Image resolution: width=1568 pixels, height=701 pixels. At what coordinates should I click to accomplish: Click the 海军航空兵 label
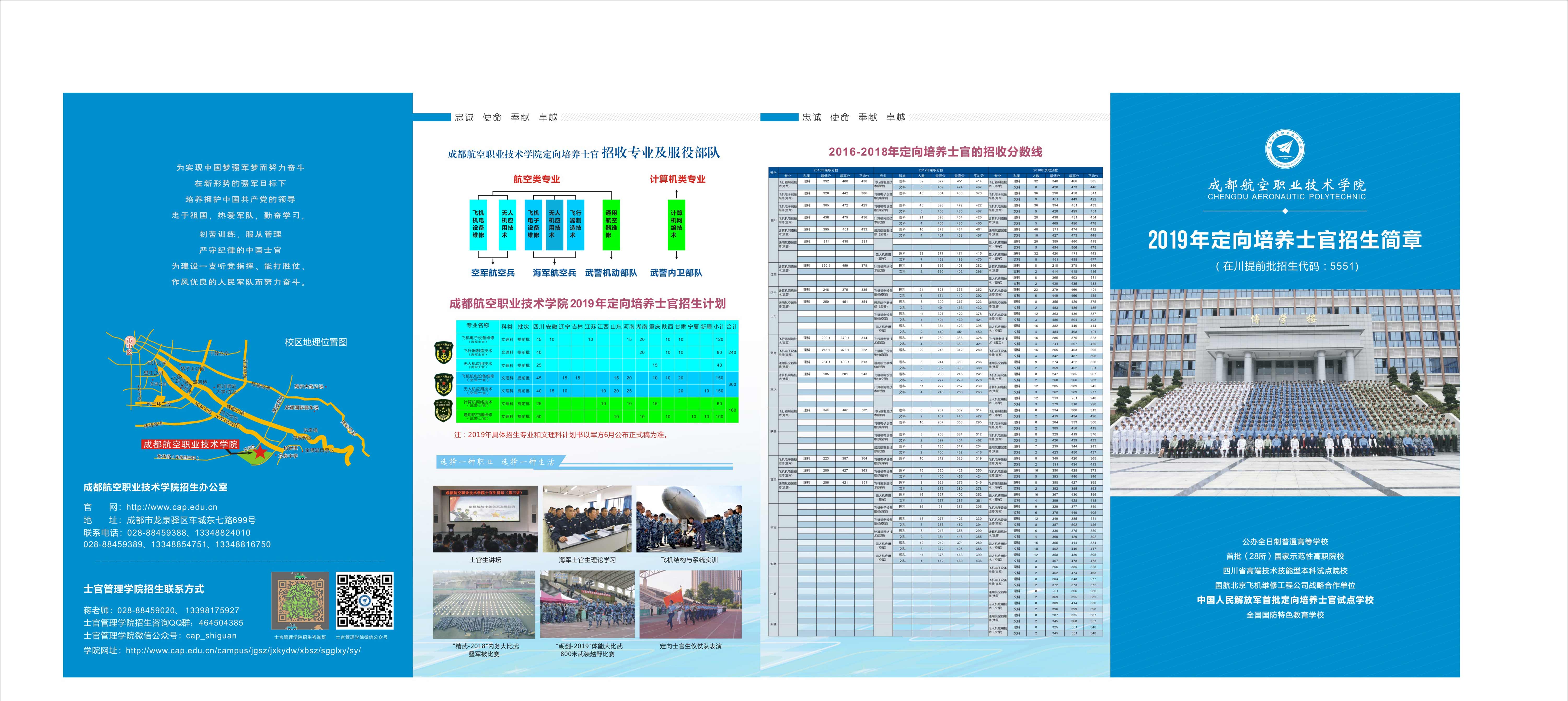[x=555, y=273]
